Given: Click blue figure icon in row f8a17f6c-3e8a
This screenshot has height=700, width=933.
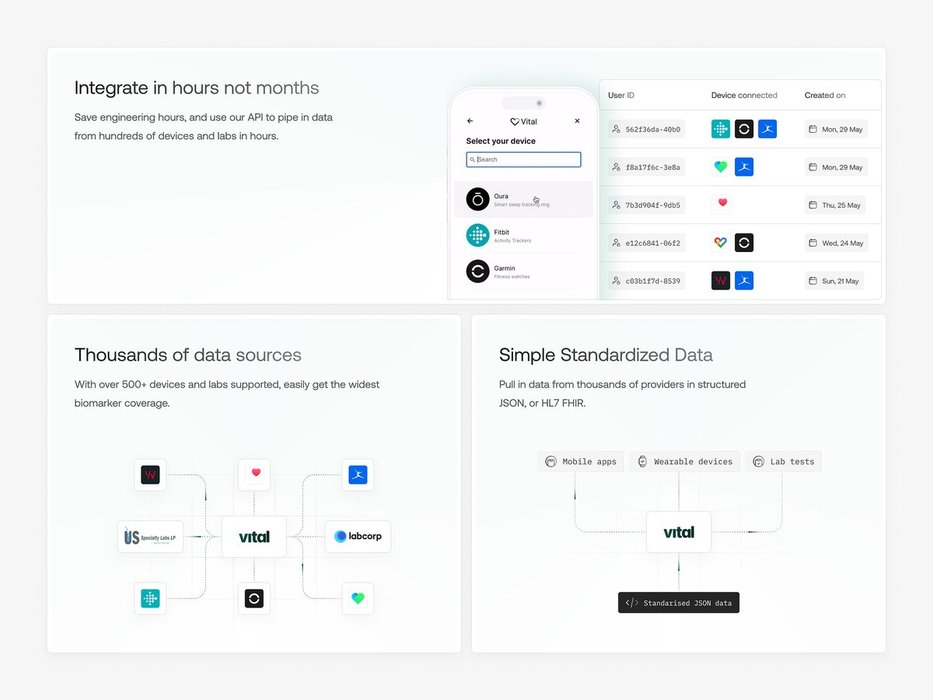Looking at the screenshot, I should pyautogui.click(x=744, y=167).
